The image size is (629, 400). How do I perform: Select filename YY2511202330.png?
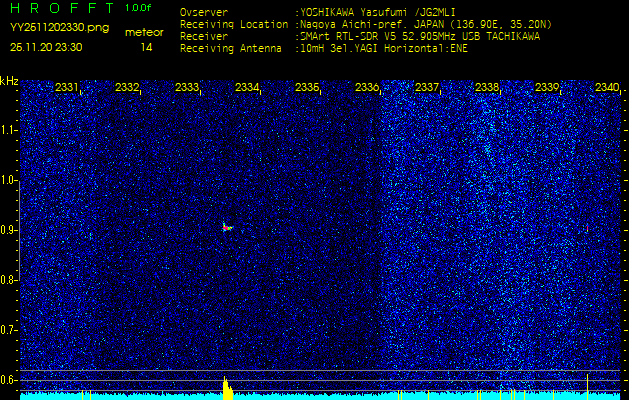point(59,27)
